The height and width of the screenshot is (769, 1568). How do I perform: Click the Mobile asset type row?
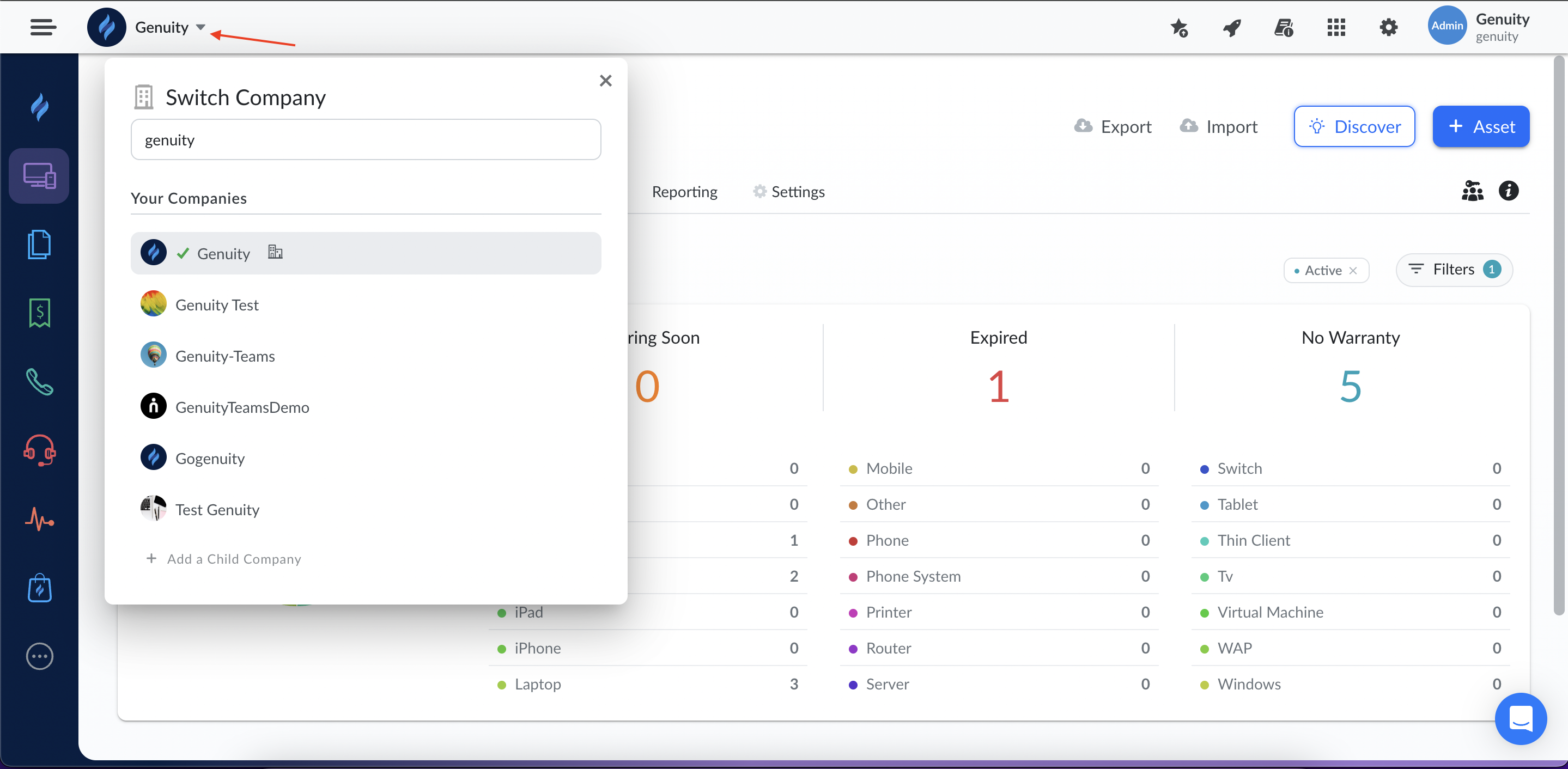(x=999, y=468)
